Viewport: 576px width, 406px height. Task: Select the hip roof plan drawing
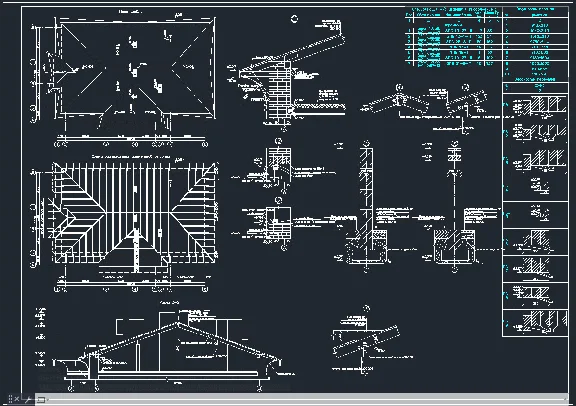pos(125,79)
